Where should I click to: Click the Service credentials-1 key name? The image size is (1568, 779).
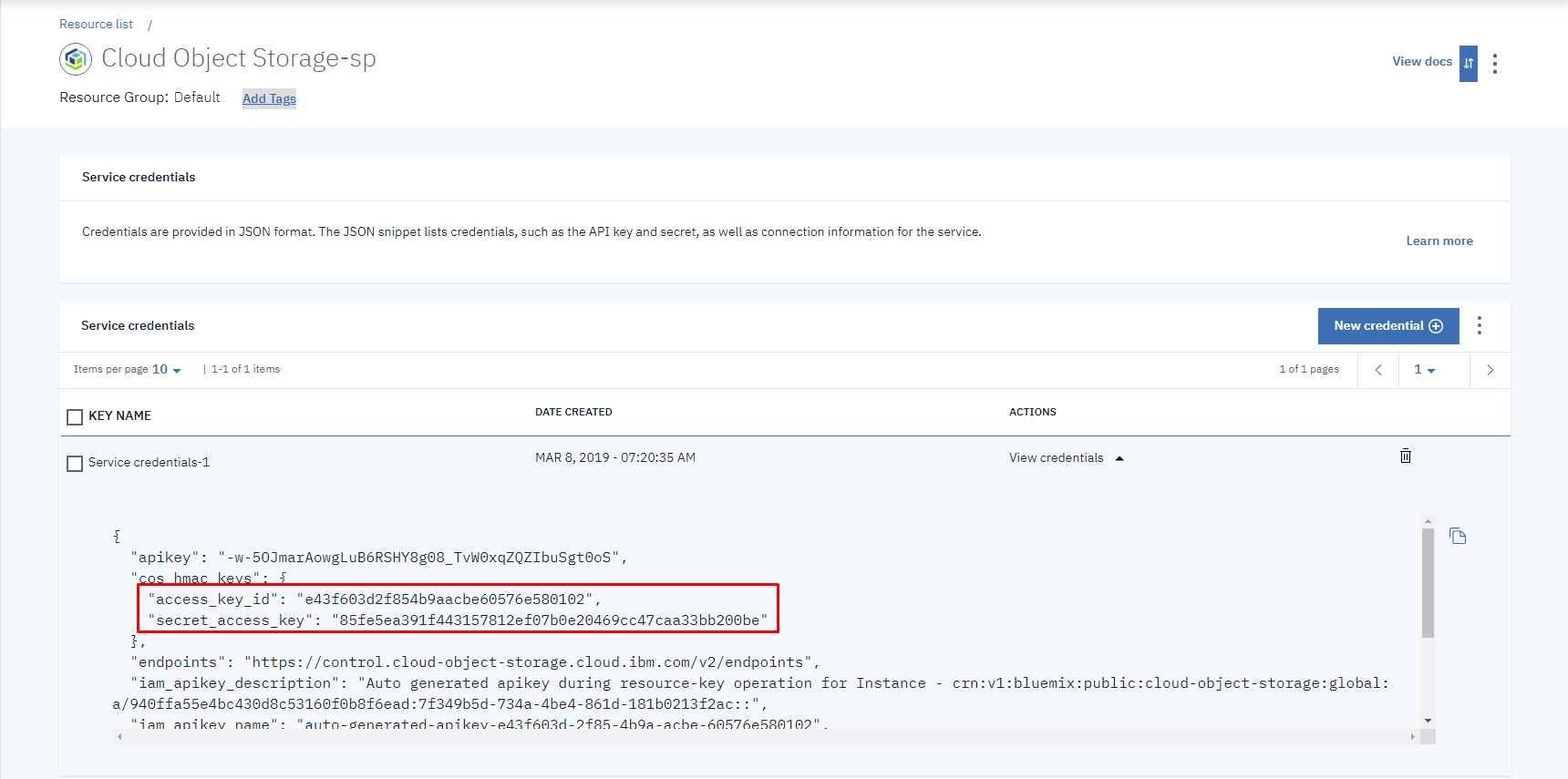click(149, 462)
